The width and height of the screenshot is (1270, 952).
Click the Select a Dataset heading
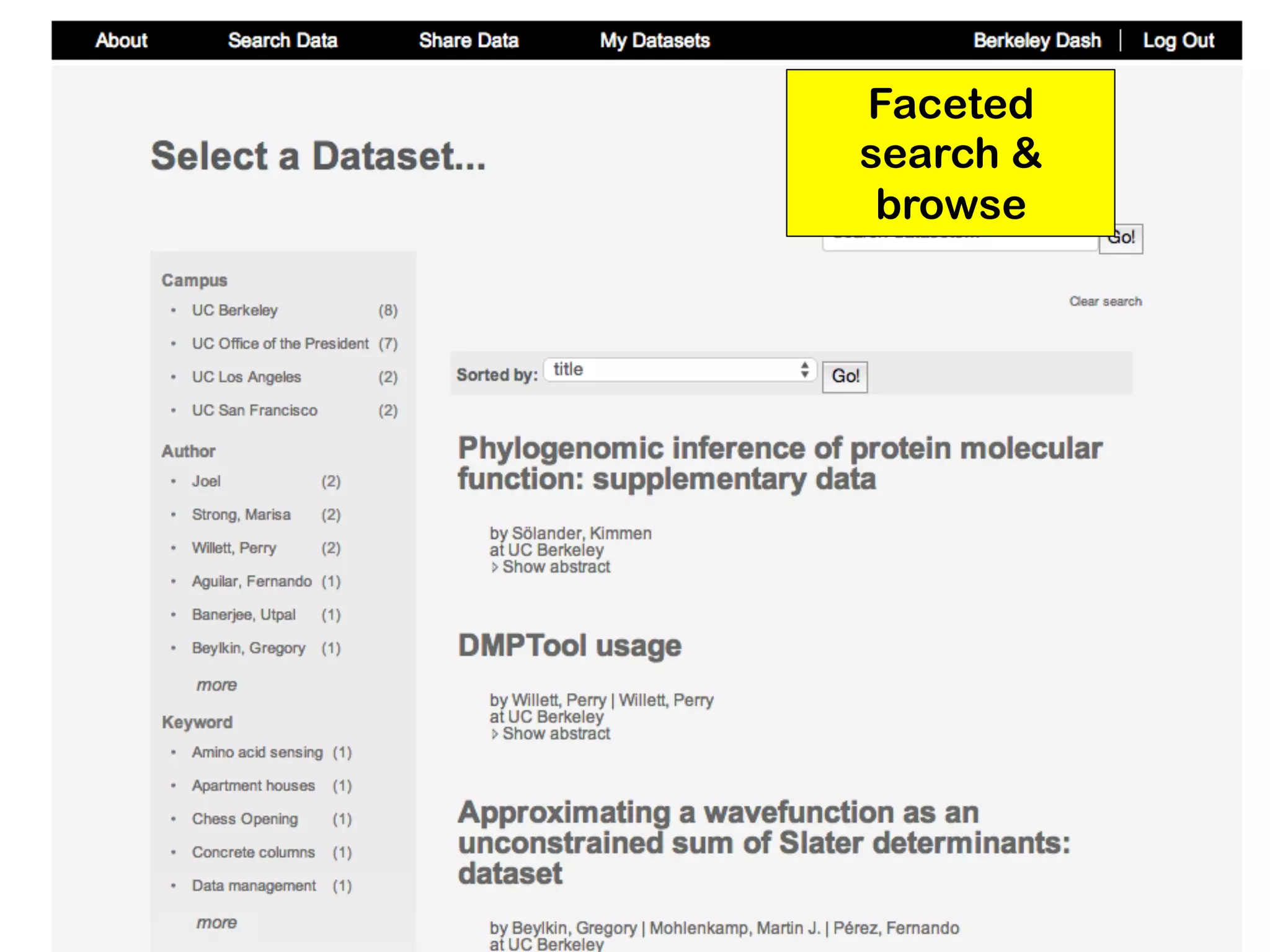318,156
